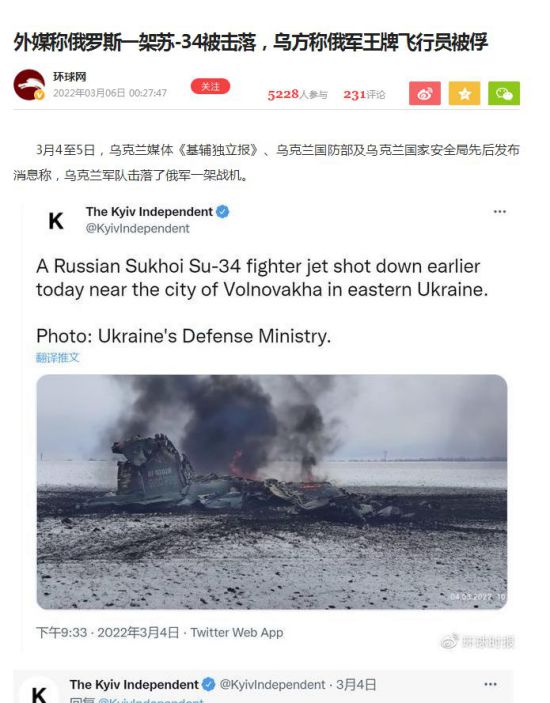The height and width of the screenshot is (703, 550).
Task: Share article via the Weibo icon
Action: 424,93
